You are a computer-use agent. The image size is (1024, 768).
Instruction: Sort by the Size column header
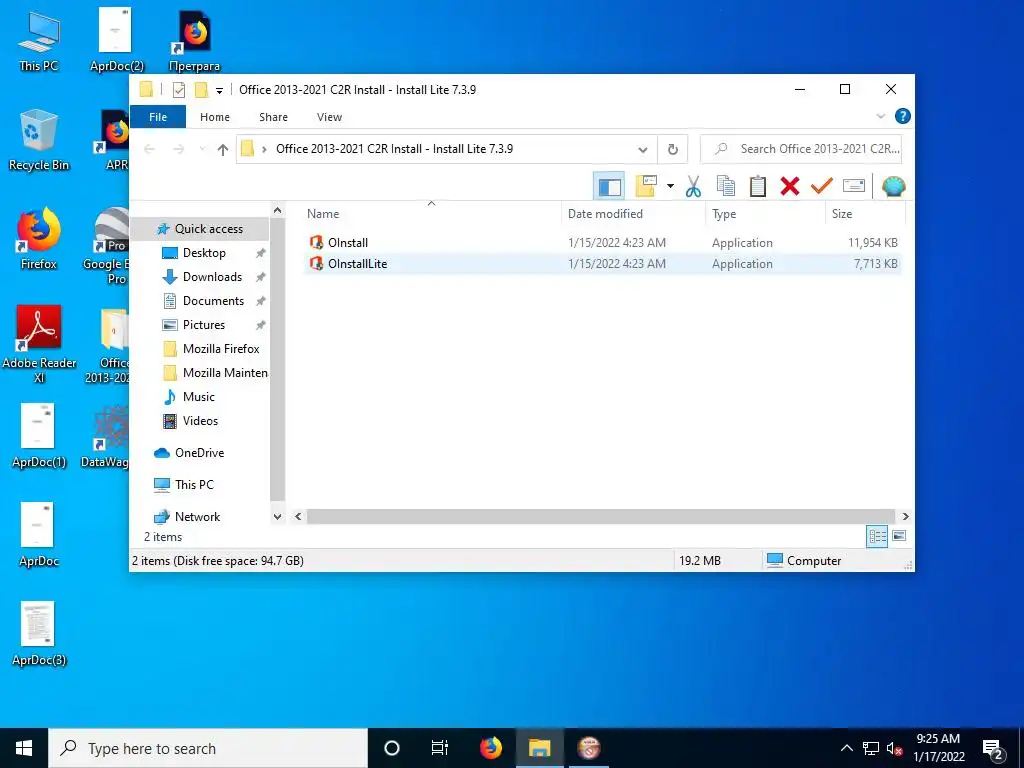coord(842,214)
